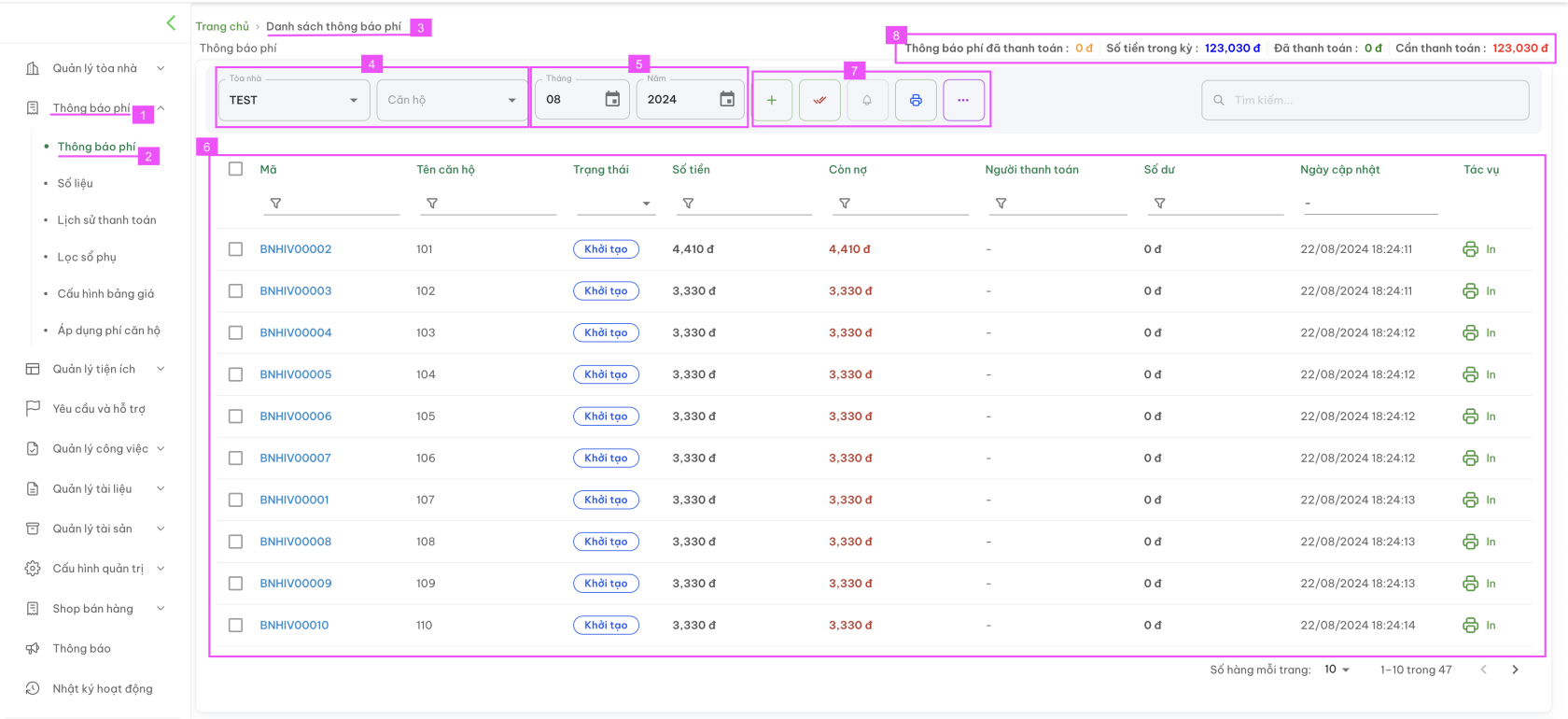Click Khởi tạo status badge for BNHIV00001

pos(606,500)
